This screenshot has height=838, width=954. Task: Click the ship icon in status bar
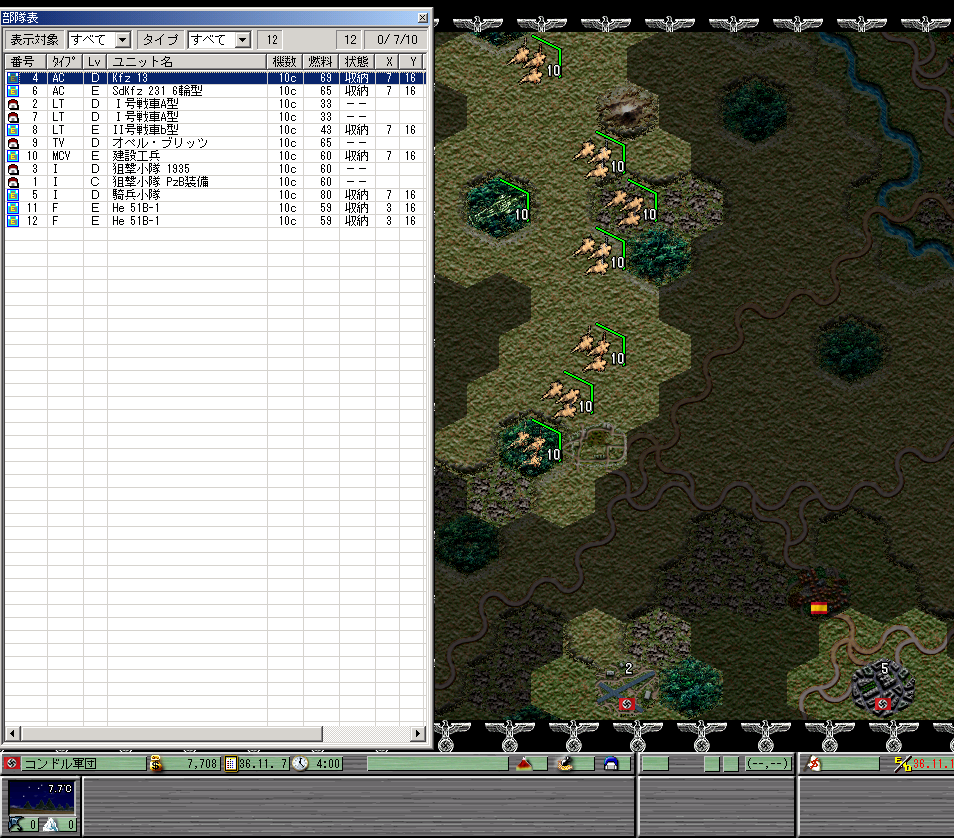pyautogui.click(x=566, y=763)
